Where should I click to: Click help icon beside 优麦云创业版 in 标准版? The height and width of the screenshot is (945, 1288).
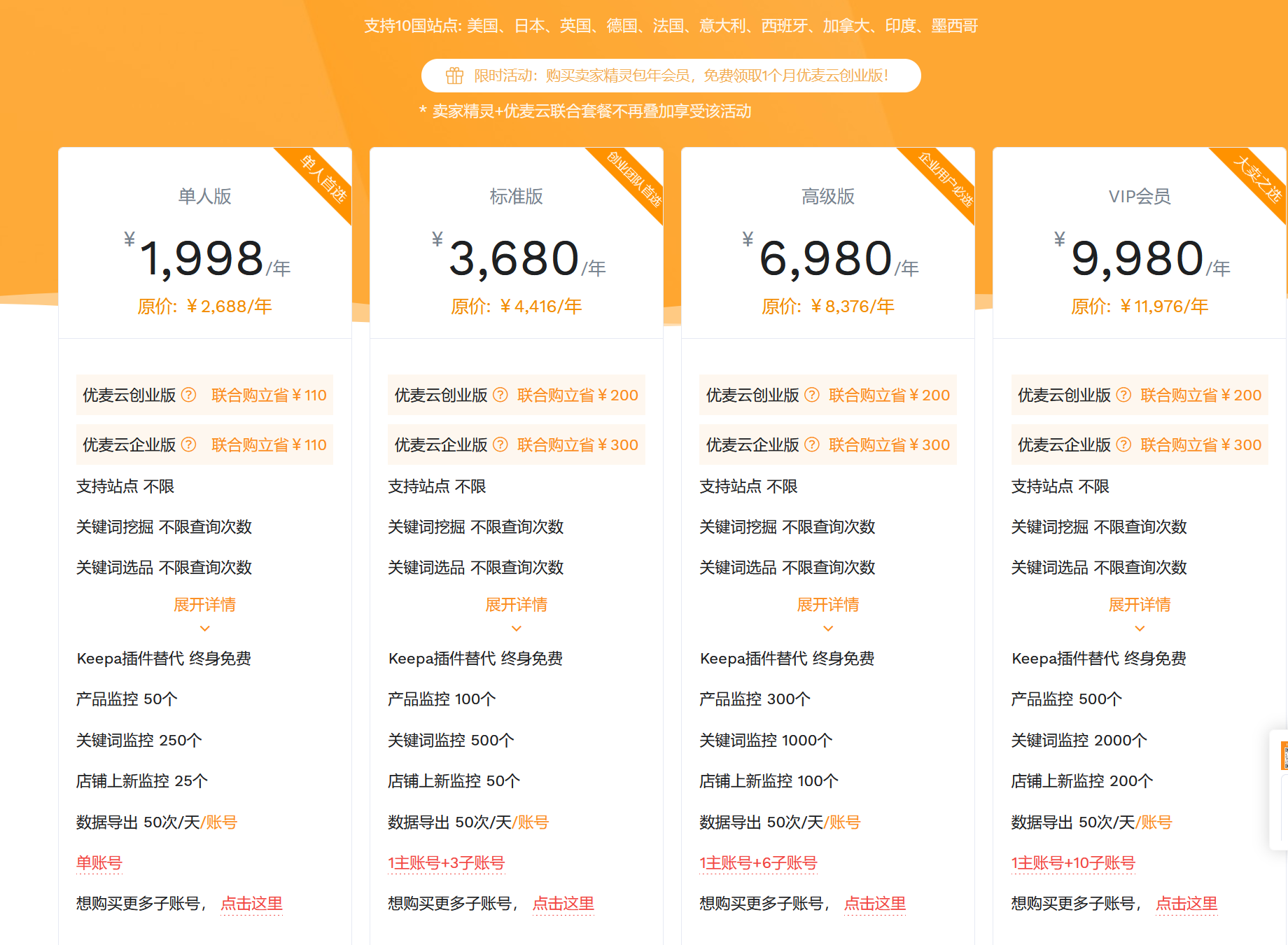click(500, 395)
